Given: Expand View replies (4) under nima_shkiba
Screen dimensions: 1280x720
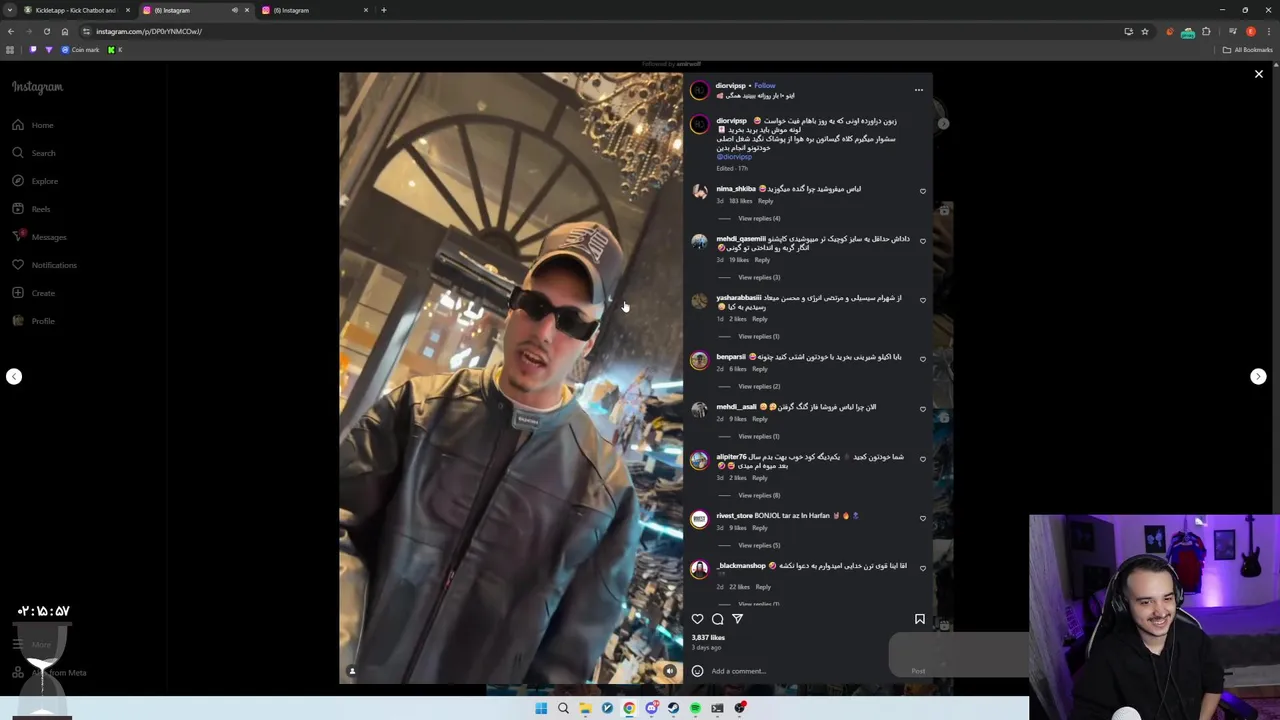Looking at the screenshot, I should [759, 218].
